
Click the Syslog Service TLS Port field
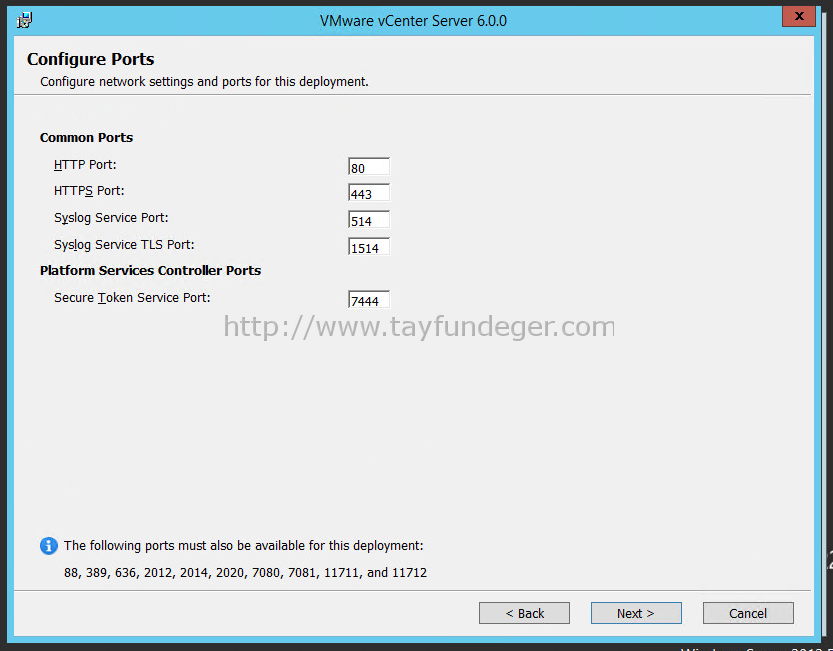pyautogui.click(x=369, y=247)
